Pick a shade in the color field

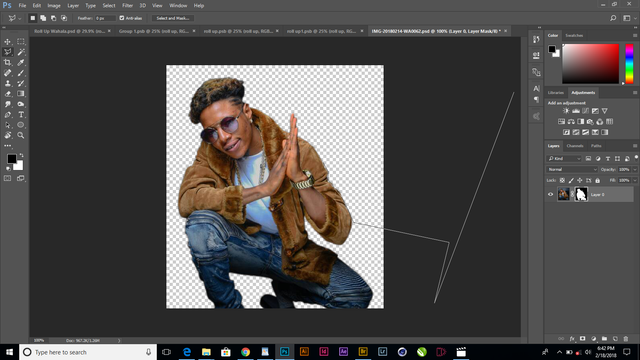(x=591, y=64)
